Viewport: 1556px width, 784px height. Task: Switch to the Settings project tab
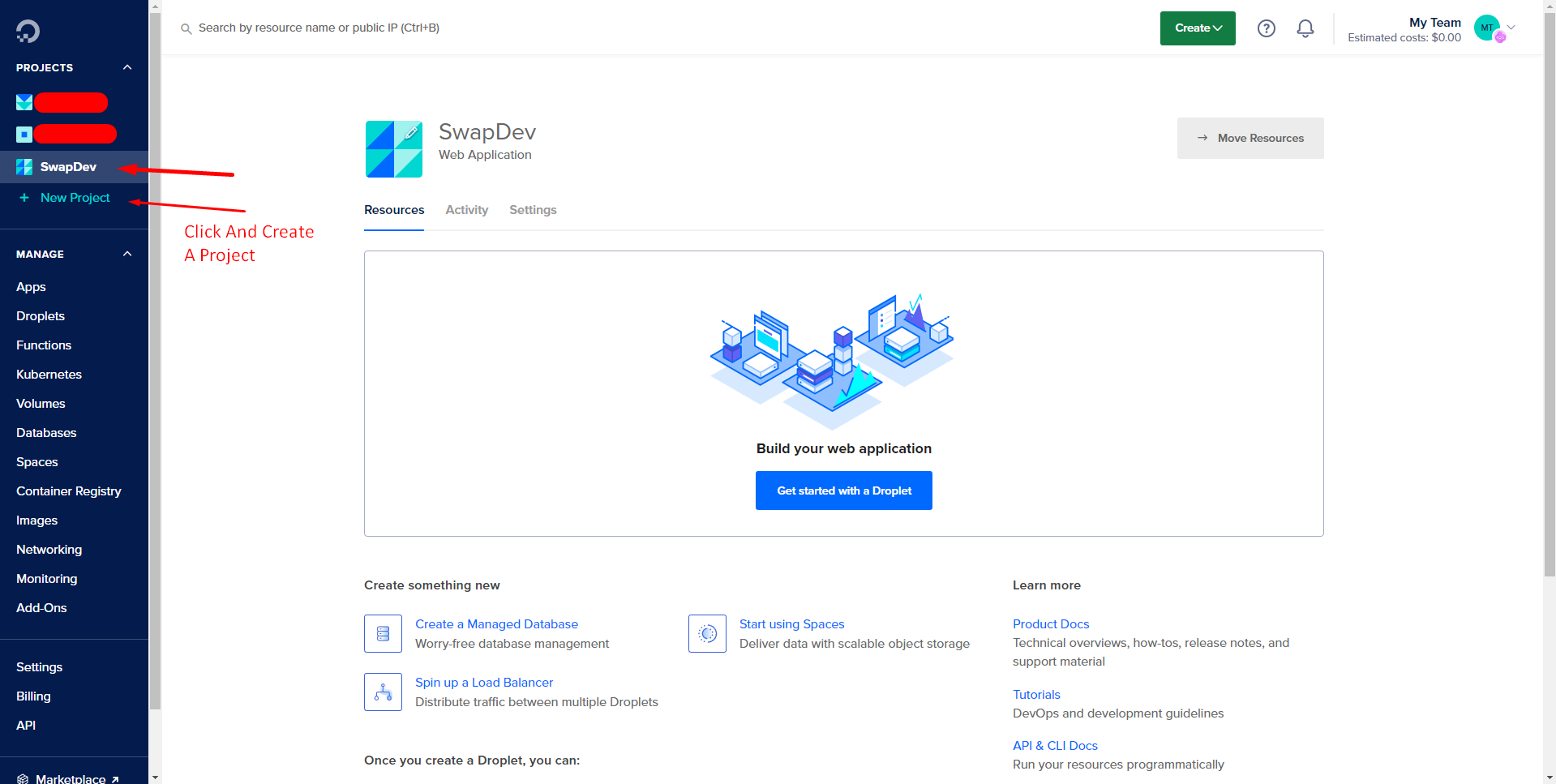pyautogui.click(x=533, y=210)
